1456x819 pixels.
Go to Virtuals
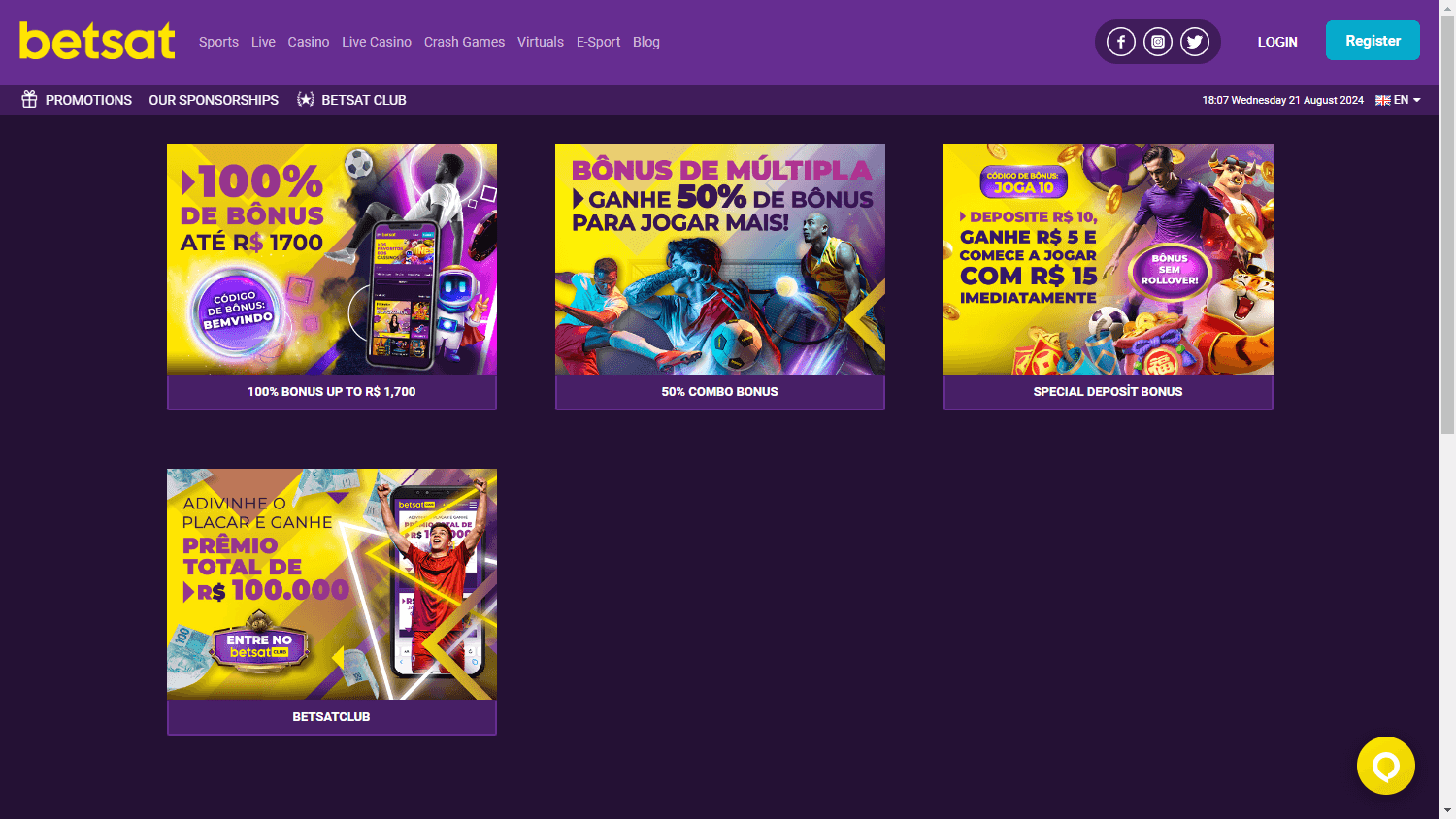541,42
